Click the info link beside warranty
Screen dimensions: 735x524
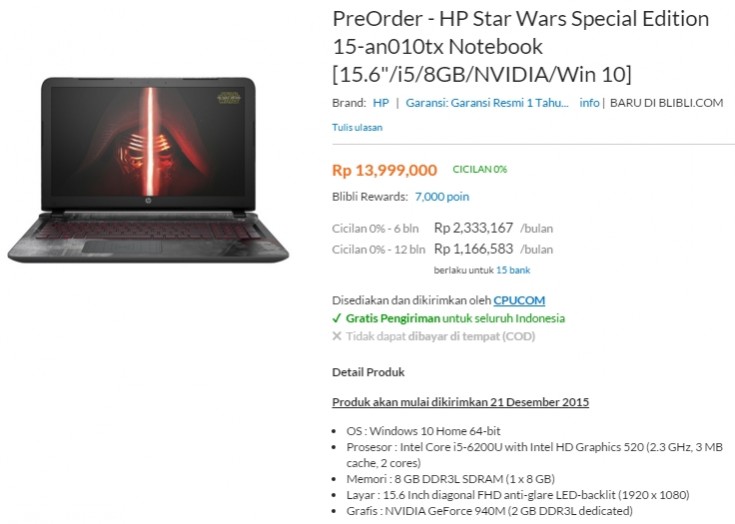tap(589, 103)
